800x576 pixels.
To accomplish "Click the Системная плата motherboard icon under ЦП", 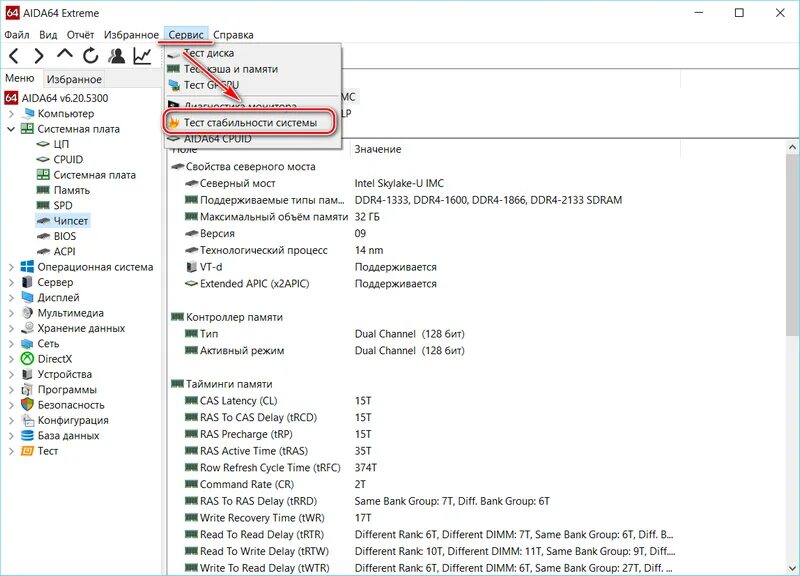I will [43, 175].
